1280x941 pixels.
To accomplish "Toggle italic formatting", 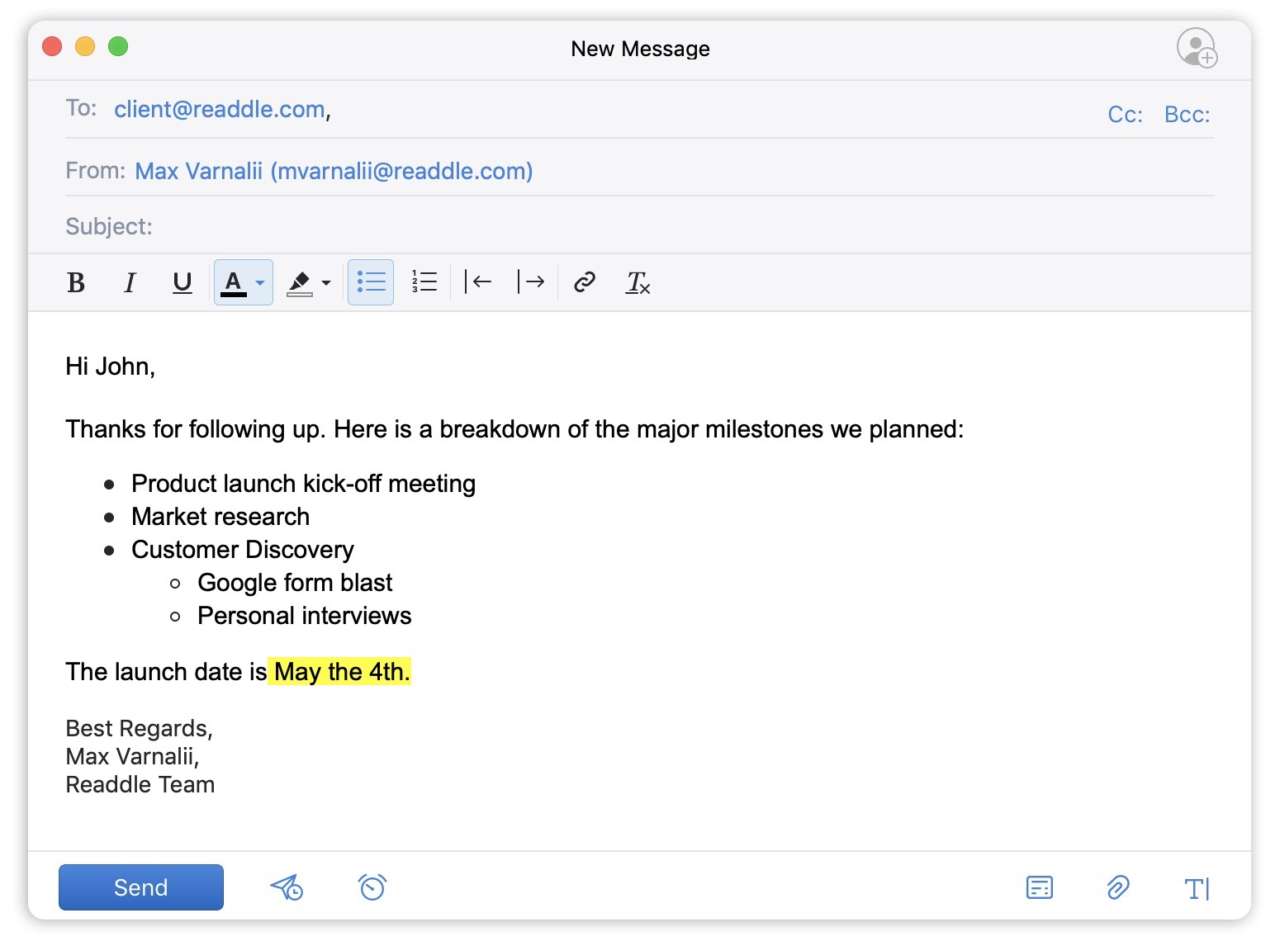I will (x=129, y=283).
